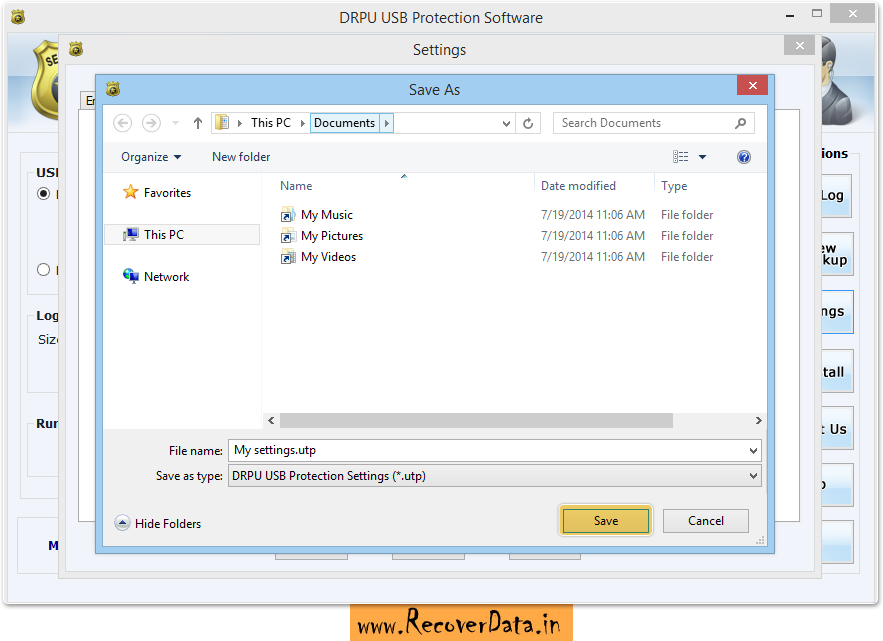Open the Organize menu

(151, 157)
